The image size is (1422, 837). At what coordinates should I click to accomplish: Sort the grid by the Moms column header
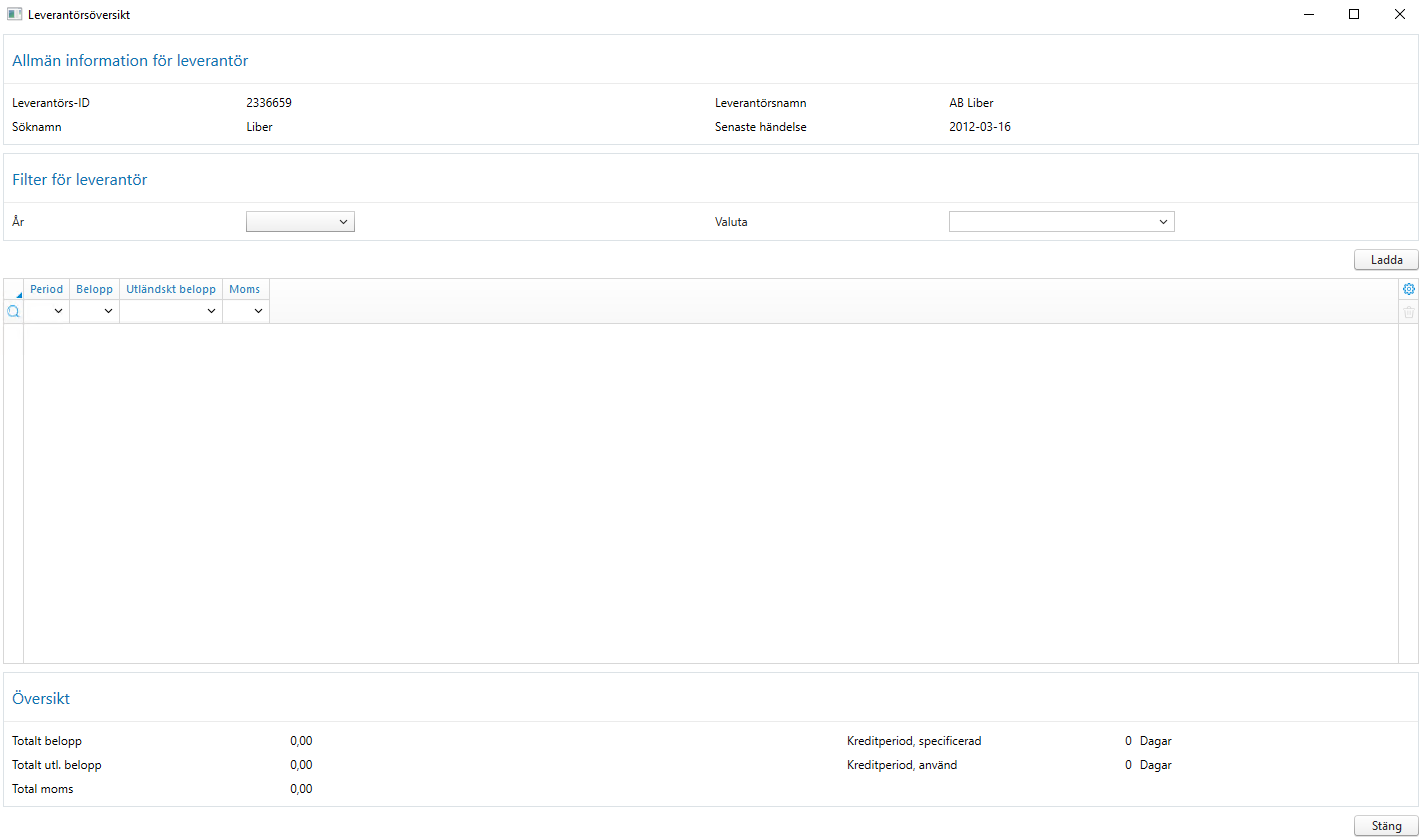tap(244, 289)
